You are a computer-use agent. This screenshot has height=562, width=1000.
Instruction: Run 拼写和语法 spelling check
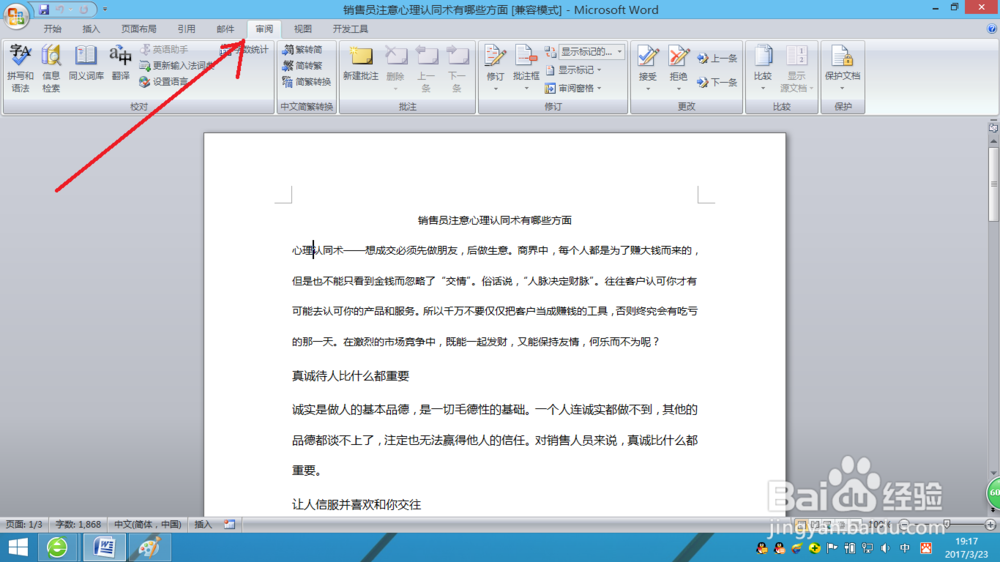coord(20,69)
